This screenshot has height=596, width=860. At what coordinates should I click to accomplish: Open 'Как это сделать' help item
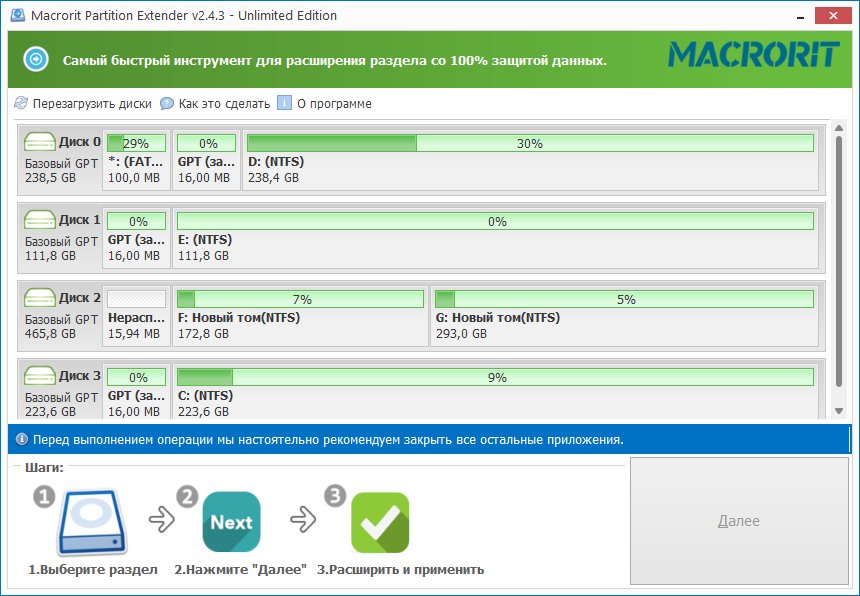pyautogui.click(x=215, y=103)
